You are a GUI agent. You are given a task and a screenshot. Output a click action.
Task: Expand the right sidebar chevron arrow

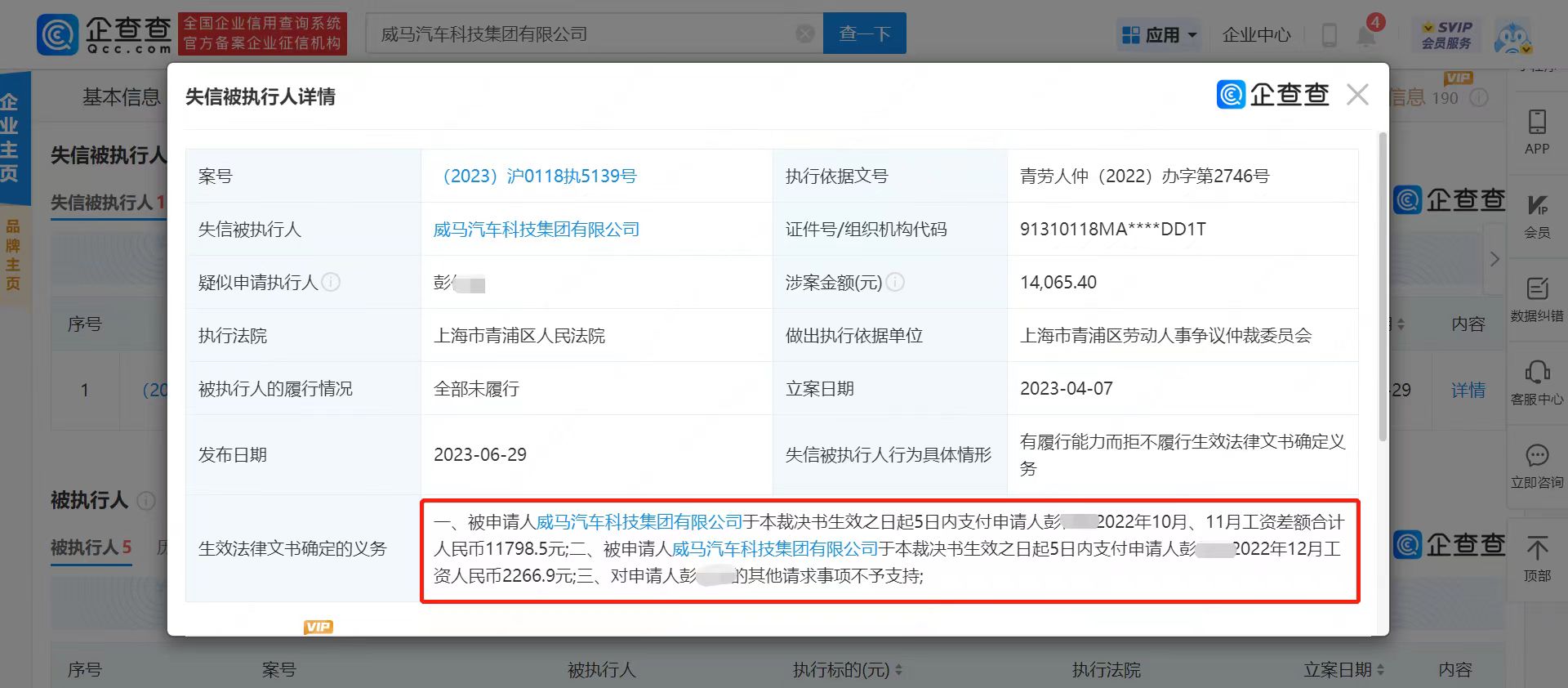click(1494, 259)
